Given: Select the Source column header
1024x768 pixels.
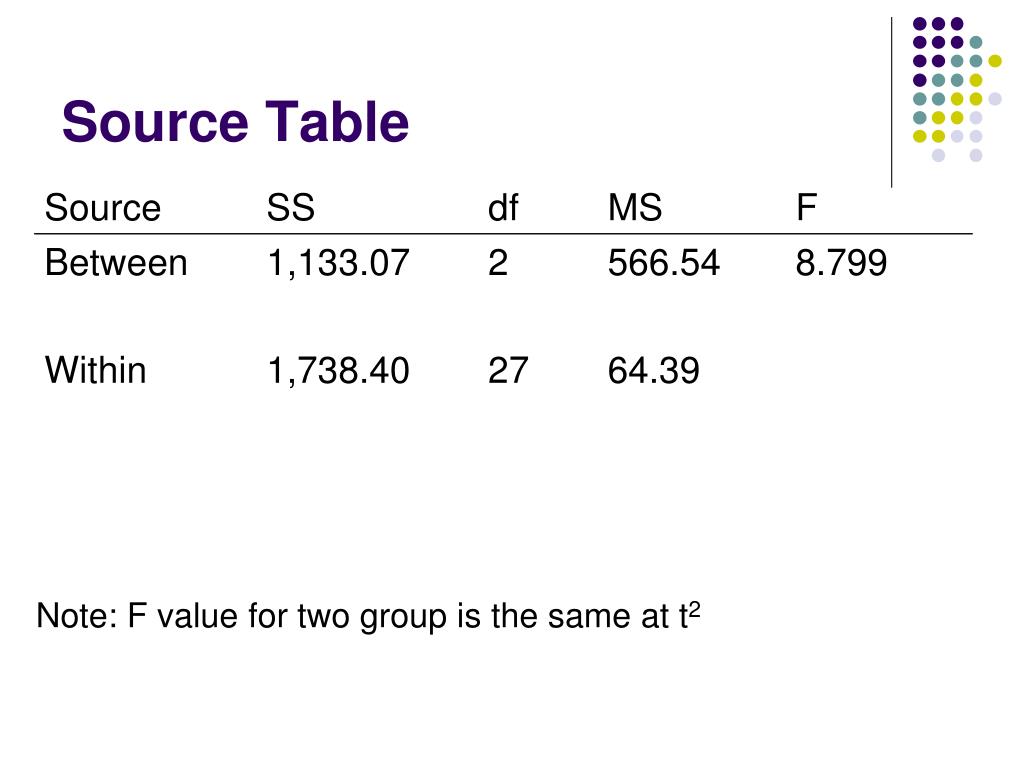Looking at the screenshot, I should (103, 208).
